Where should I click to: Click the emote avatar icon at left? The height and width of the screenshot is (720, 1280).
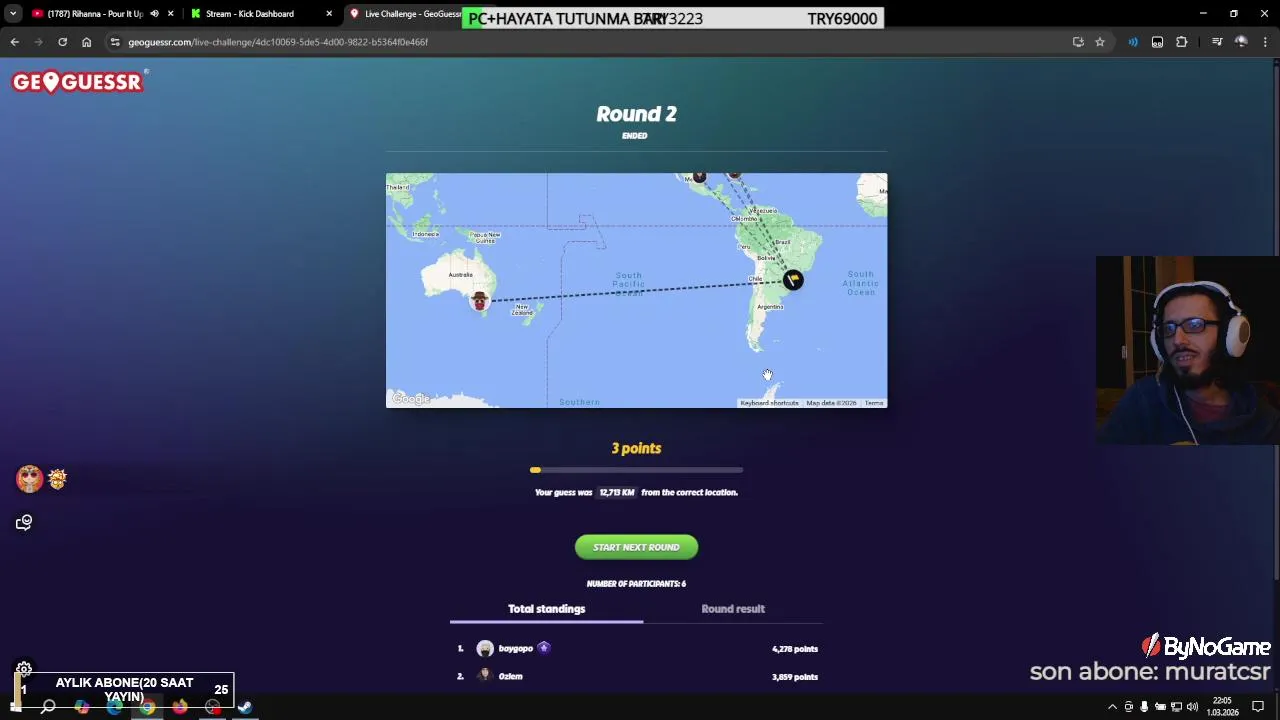click(x=29, y=479)
